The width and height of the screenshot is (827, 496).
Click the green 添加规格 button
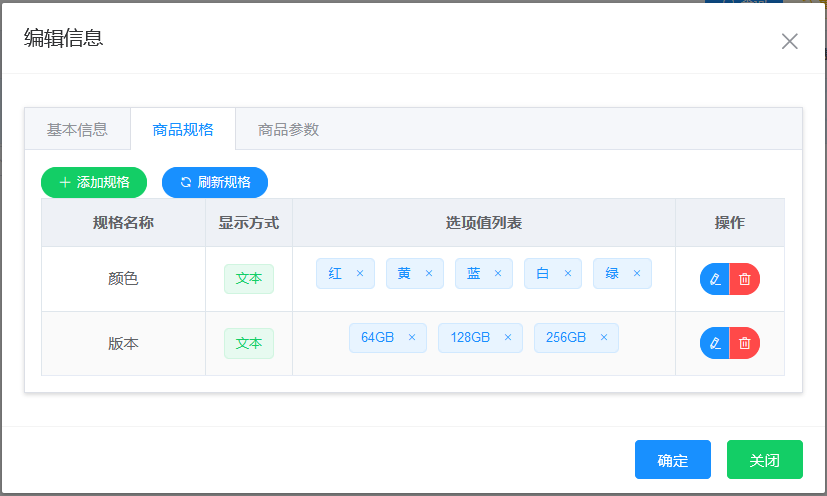pyautogui.click(x=94, y=182)
